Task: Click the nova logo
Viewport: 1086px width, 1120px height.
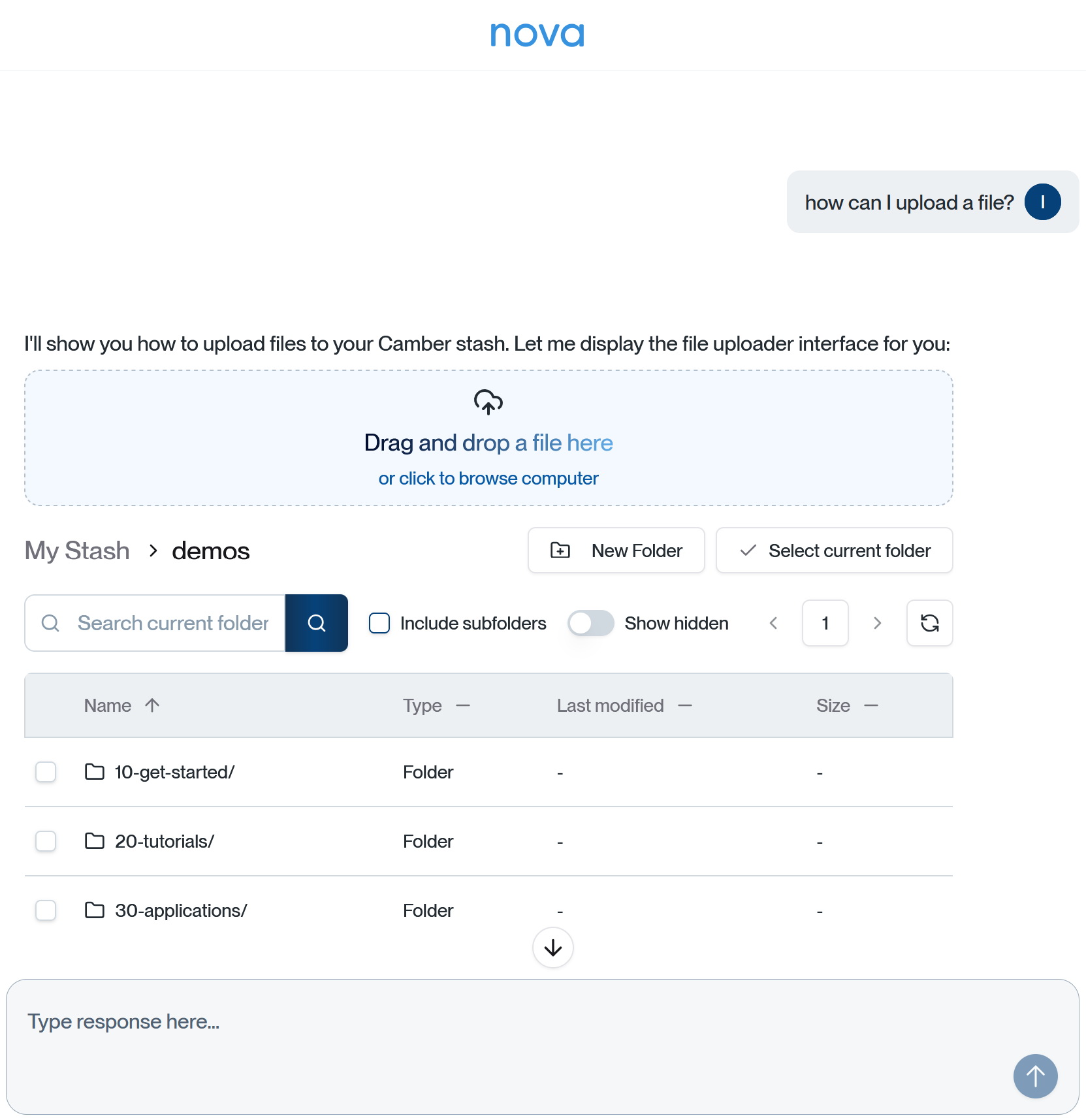Action: pyautogui.click(x=537, y=35)
